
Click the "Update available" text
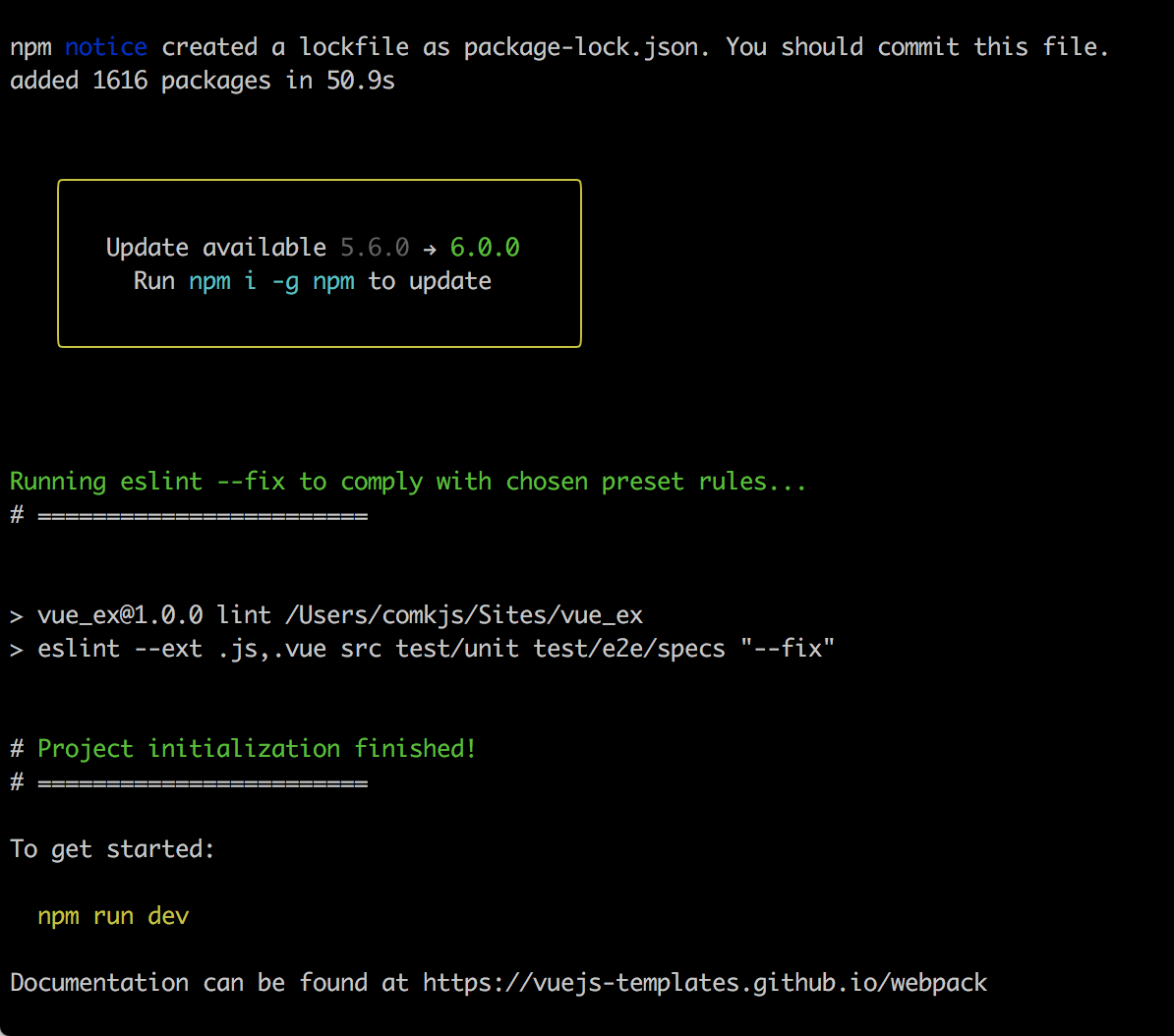coord(216,248)
